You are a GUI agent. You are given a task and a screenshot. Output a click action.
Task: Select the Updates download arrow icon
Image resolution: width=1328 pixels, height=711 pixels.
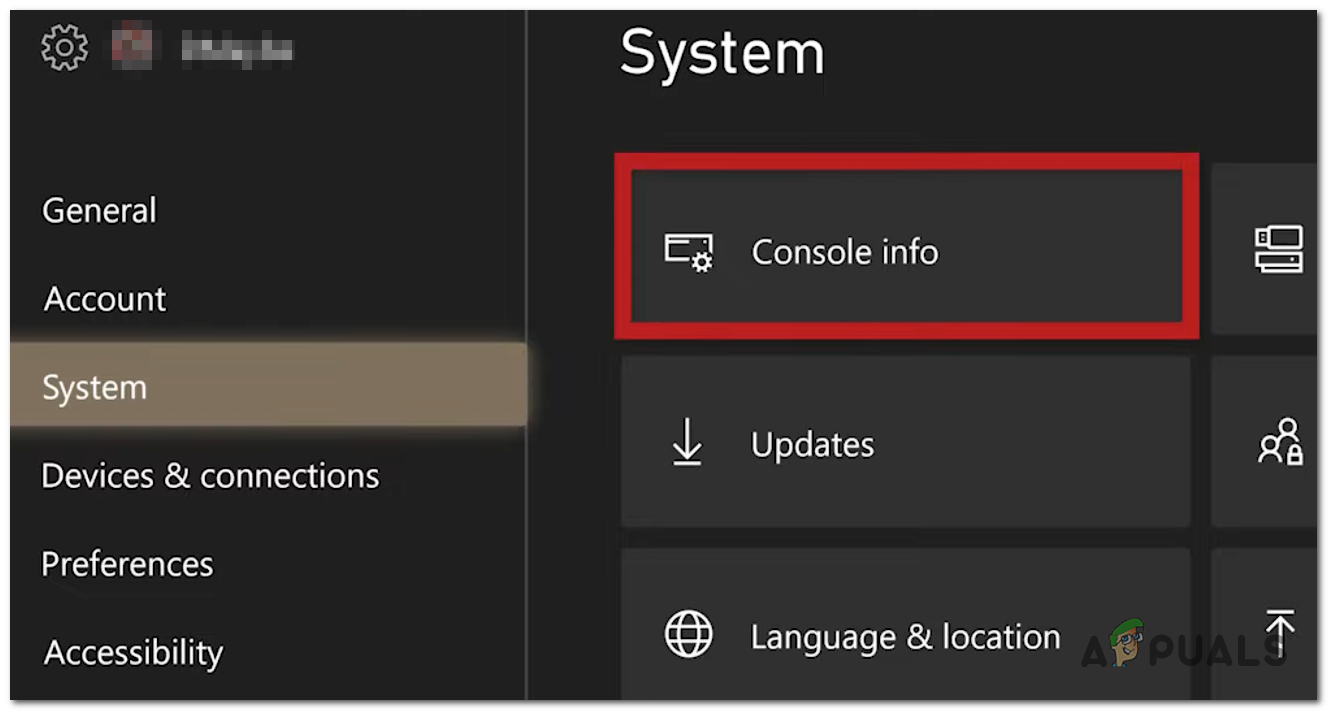(688, 445)
